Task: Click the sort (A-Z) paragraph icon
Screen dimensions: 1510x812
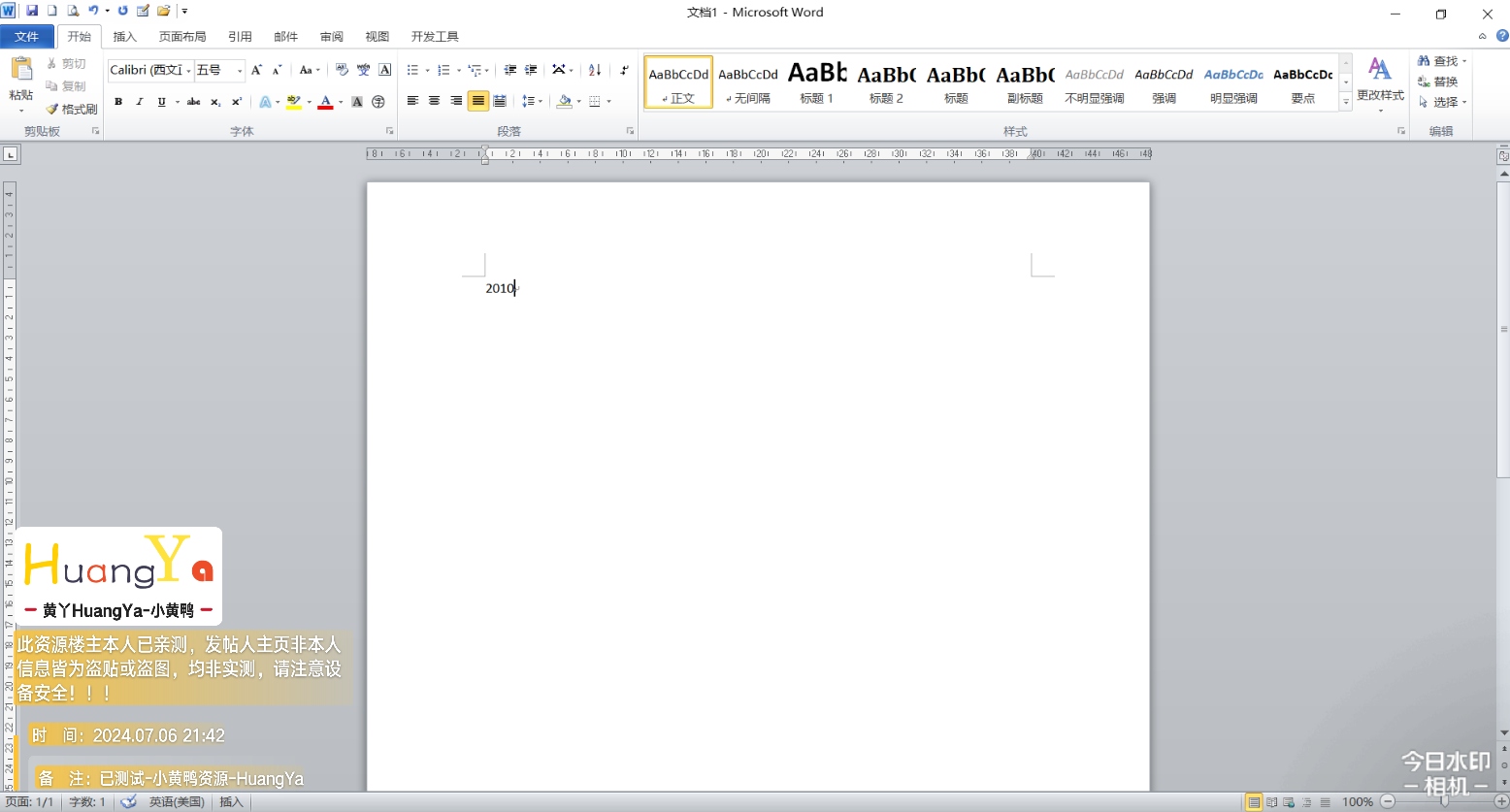Action: tap(595, 70)
